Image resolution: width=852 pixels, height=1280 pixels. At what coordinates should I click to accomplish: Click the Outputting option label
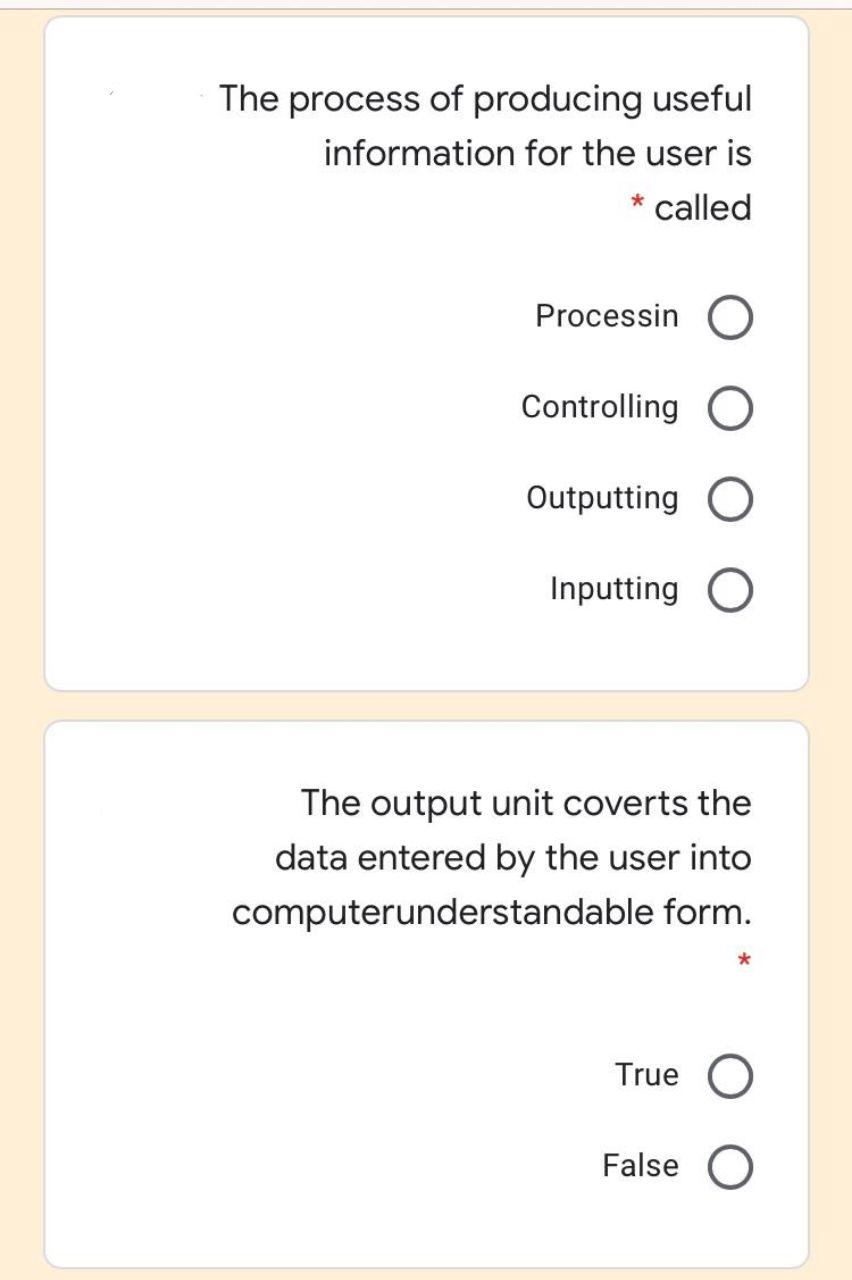[x=602, y=496]
